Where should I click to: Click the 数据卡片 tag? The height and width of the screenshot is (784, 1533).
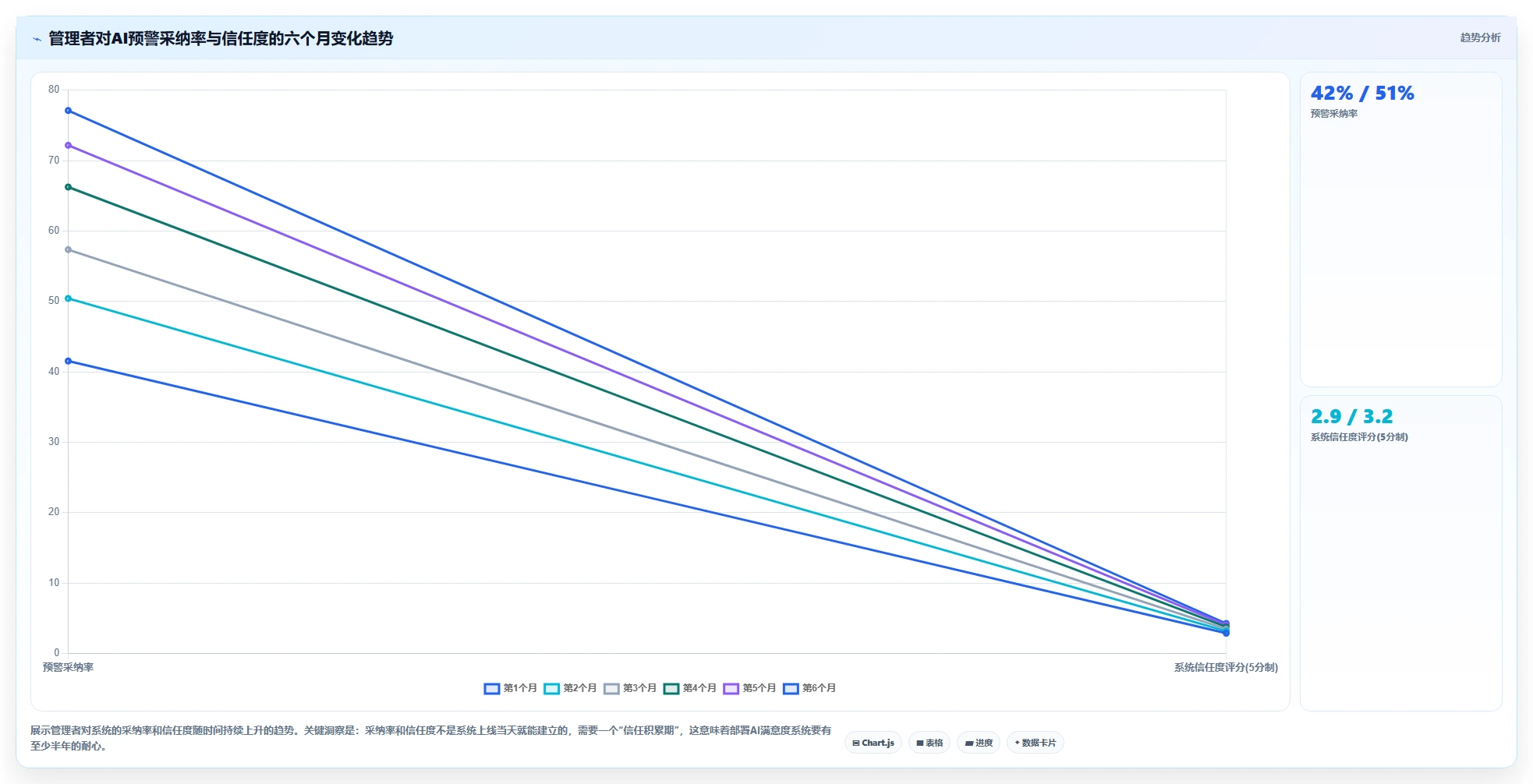tap(1036, 743)
